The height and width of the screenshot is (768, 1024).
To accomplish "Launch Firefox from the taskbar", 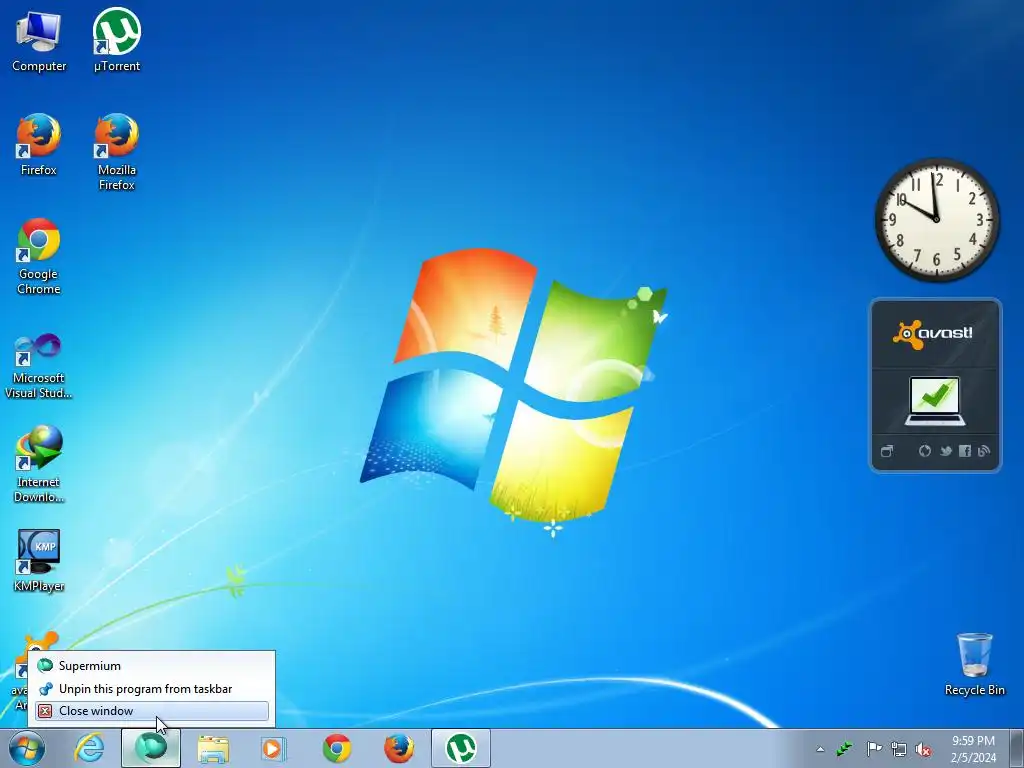I will click(x=398, y=748).
